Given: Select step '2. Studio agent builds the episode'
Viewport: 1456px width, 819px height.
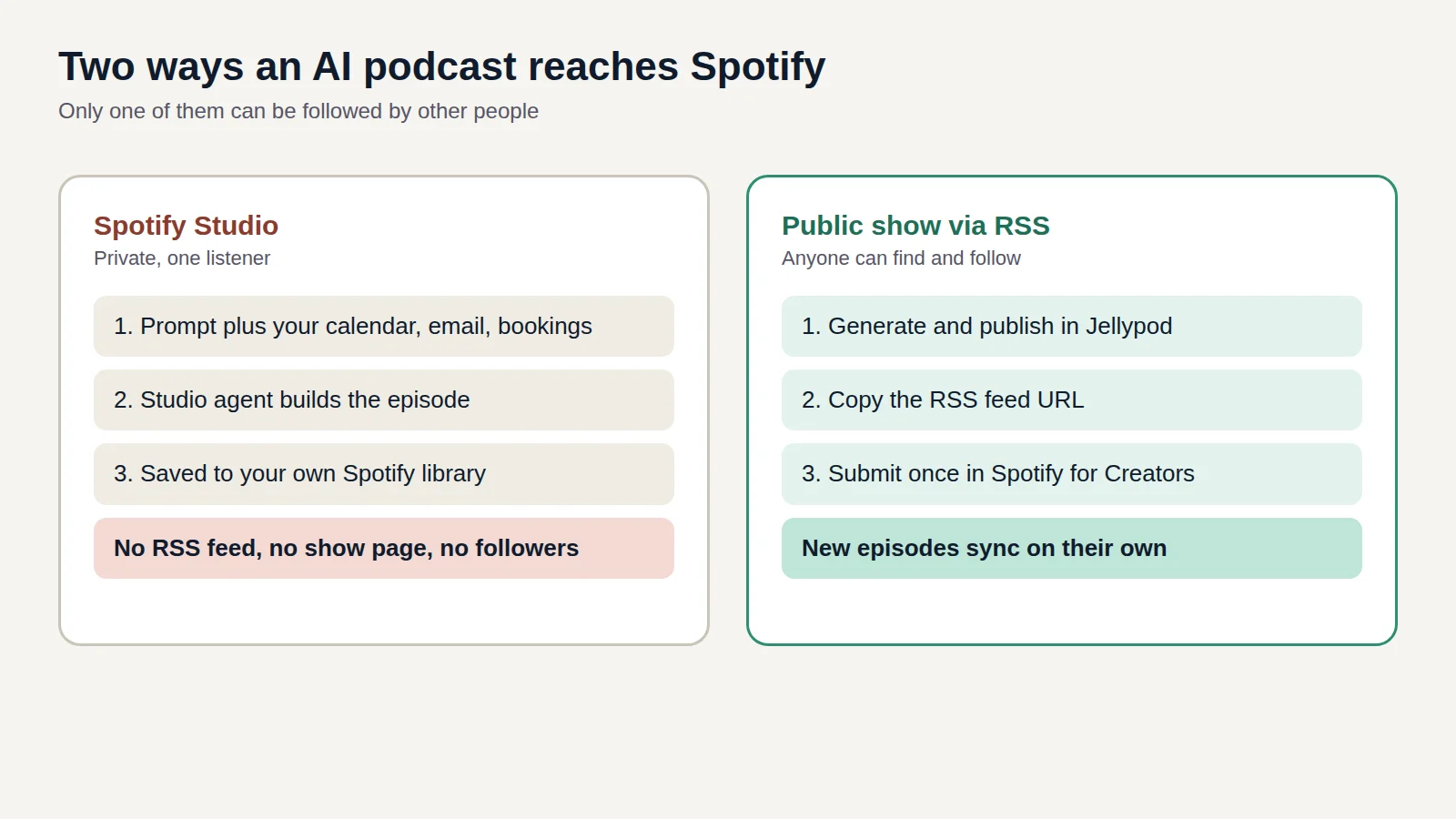Looking at the screenshot, I should [384, 399].
